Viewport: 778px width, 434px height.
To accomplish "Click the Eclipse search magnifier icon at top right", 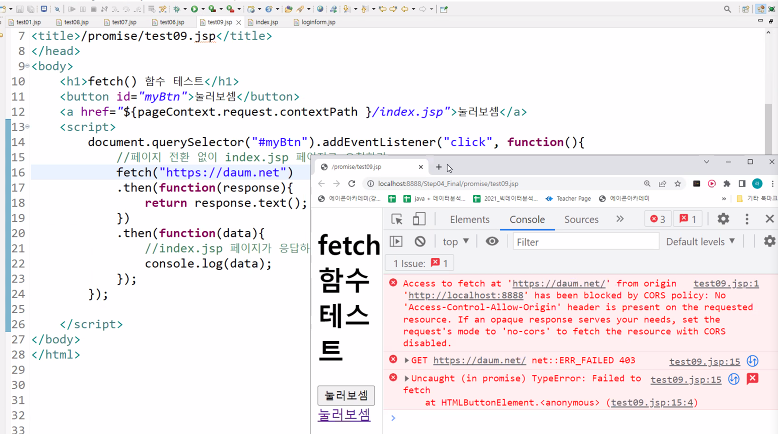I will 727,9.
